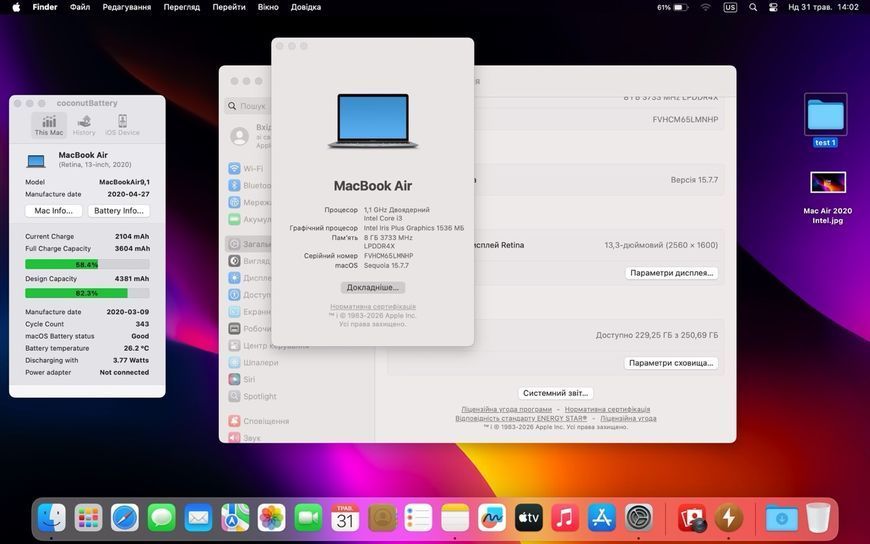Viewport: 870px width, 544px height.
Task: Click the 58.4% charge bar in coconutBattery
Action: tap(87, 264)
